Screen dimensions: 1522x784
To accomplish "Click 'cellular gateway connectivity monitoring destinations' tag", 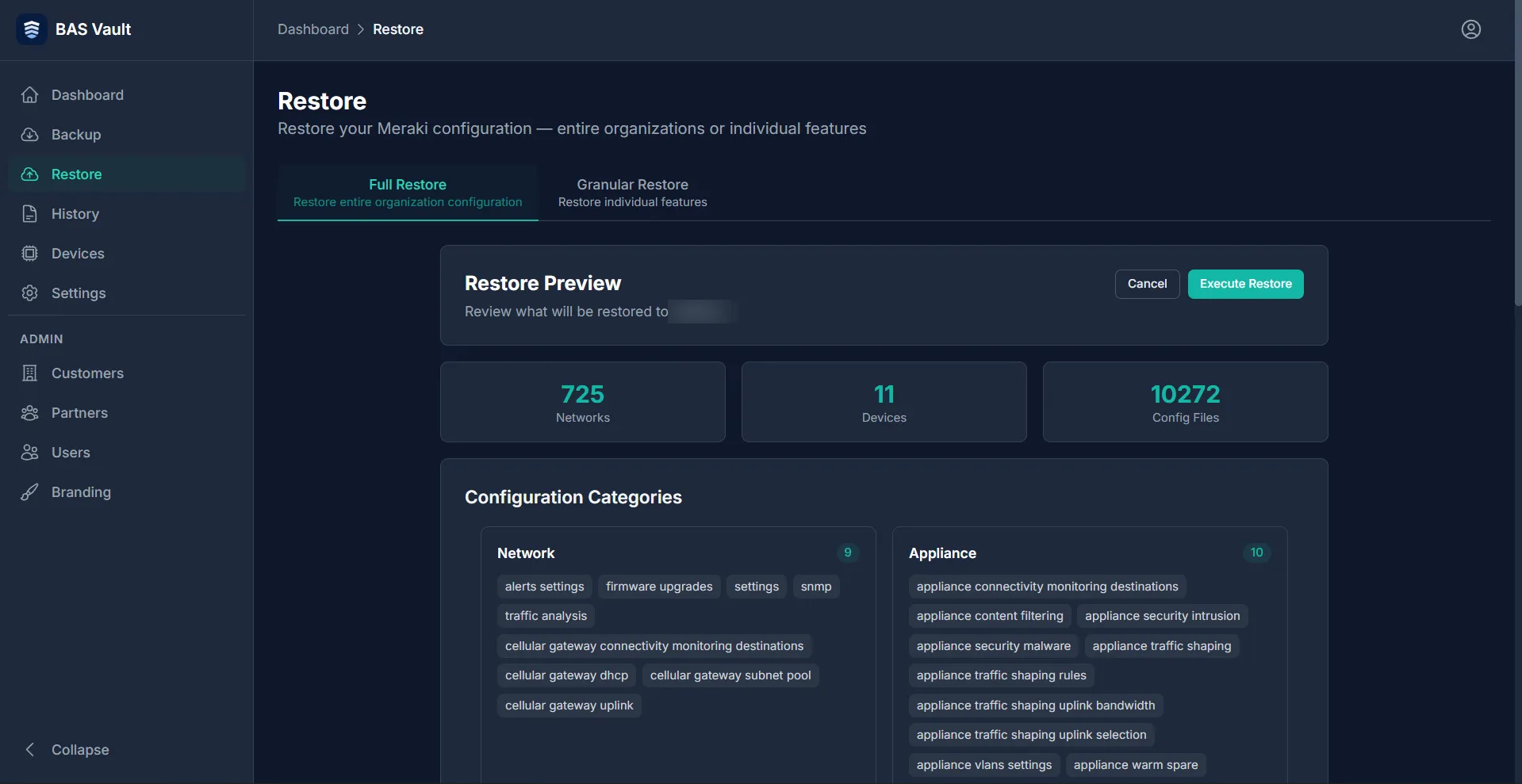I will click(x=654, y=646).
